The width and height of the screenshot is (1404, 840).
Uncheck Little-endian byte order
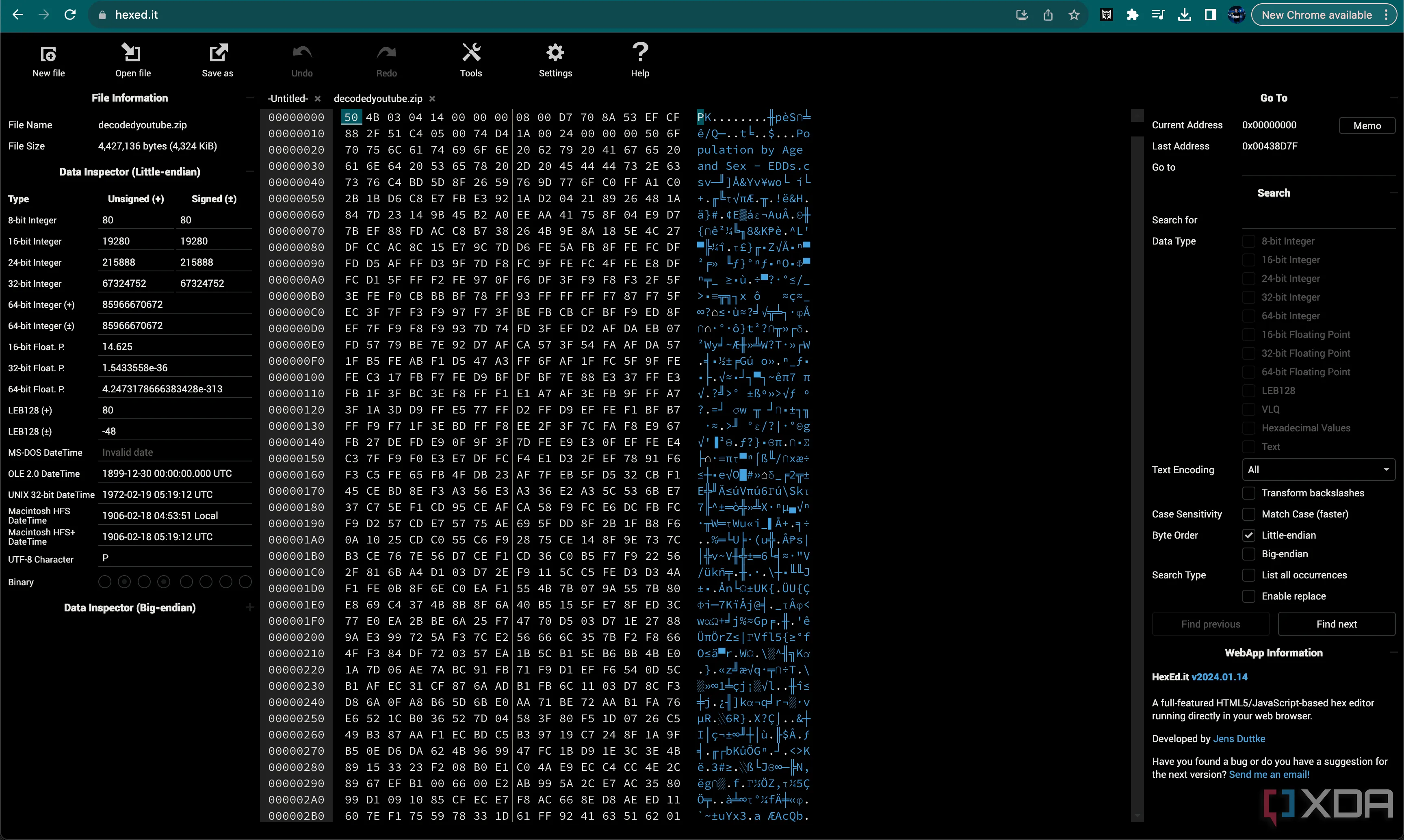(x=1248, y=535)
